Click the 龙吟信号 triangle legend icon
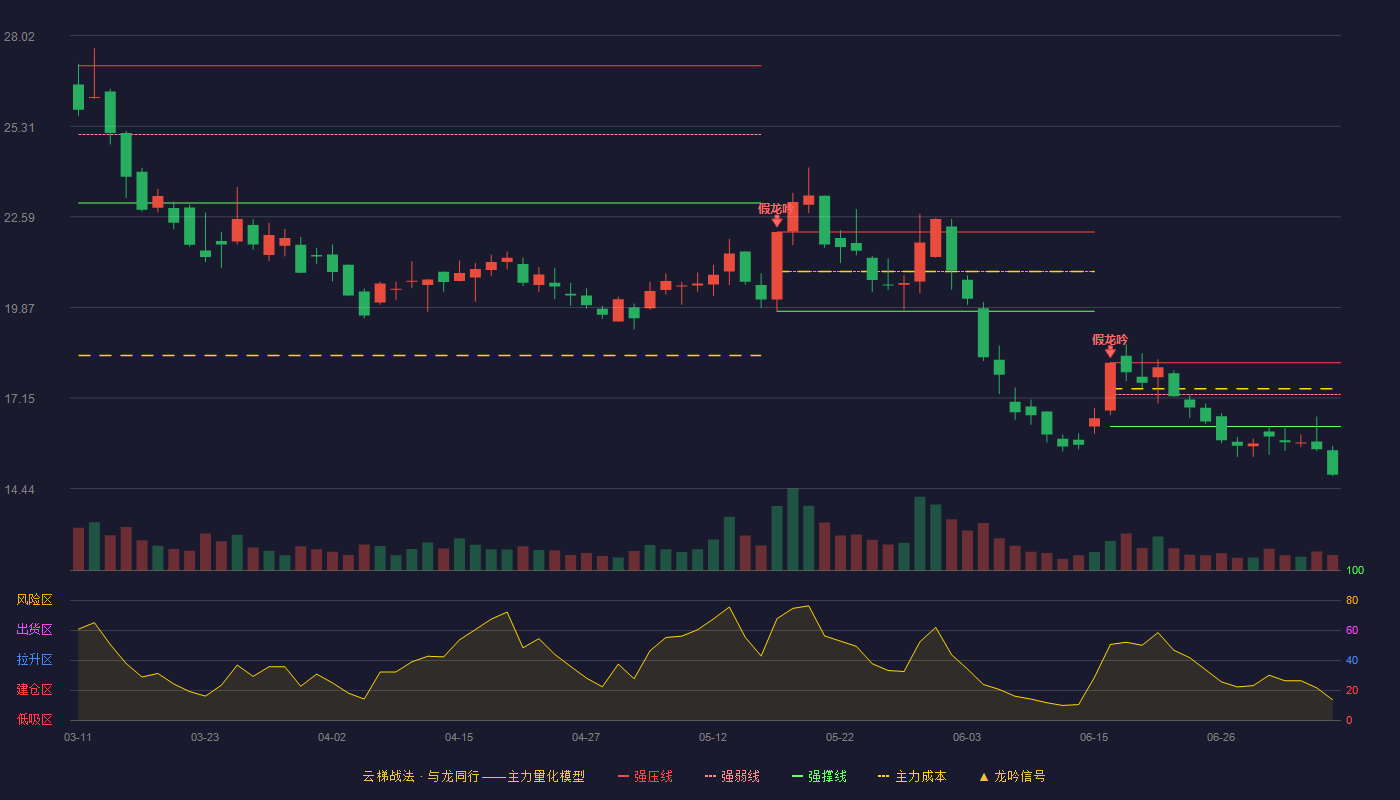This screenshot has height=800, width=1400. pyautogui.click(x=984, y=777)
